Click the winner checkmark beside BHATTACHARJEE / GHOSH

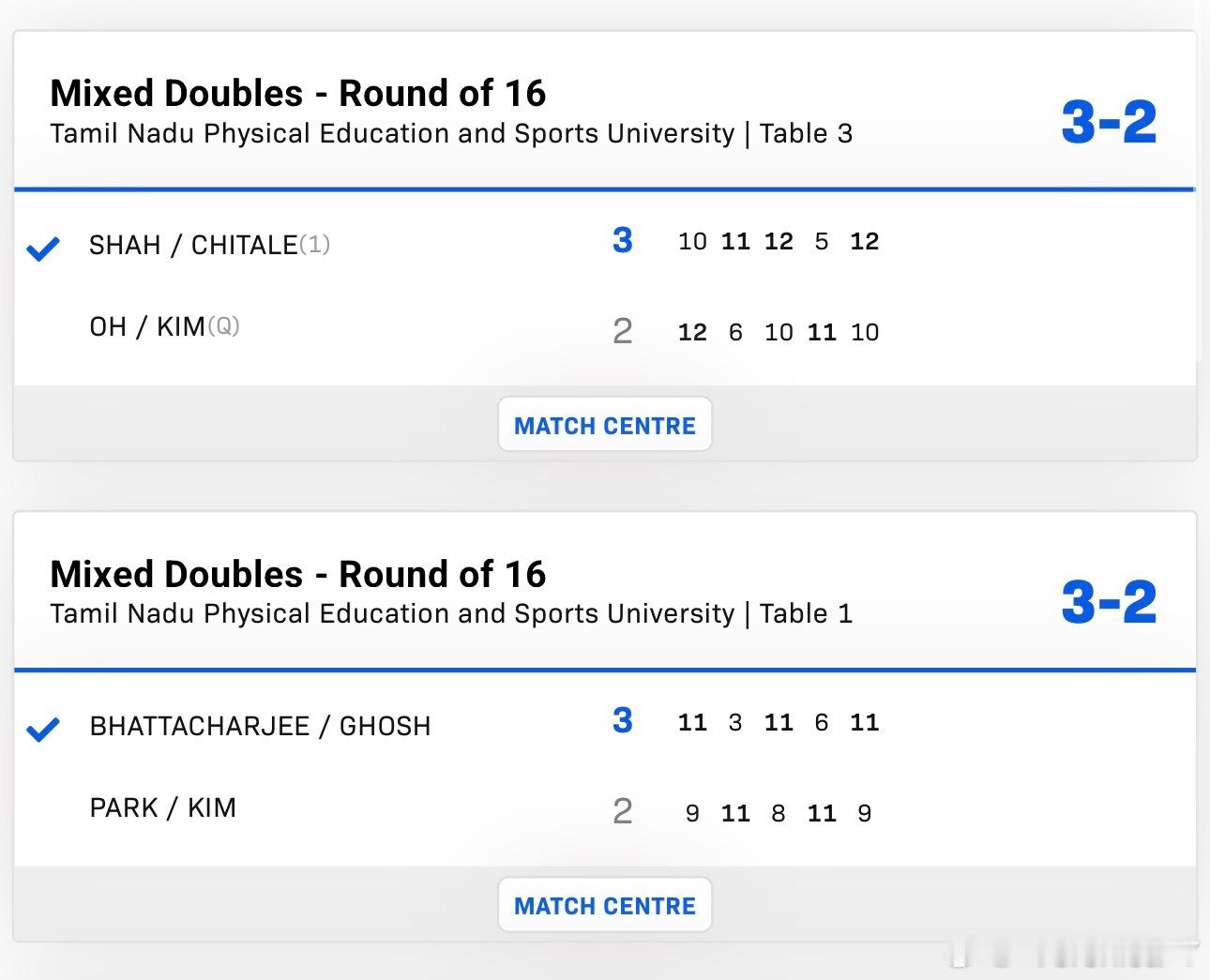(43, 729)
